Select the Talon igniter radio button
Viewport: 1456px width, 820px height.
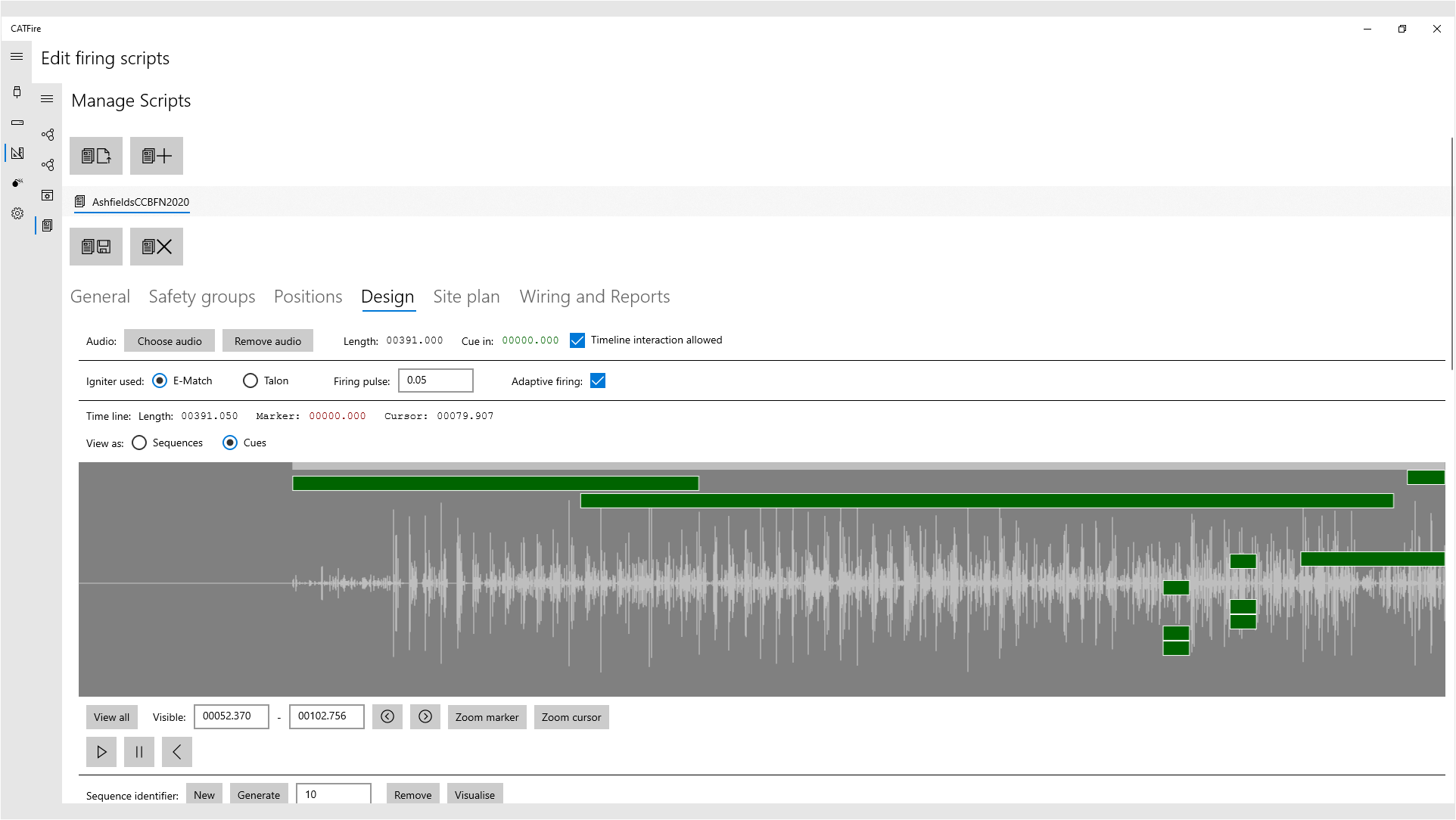click(250, 381)
